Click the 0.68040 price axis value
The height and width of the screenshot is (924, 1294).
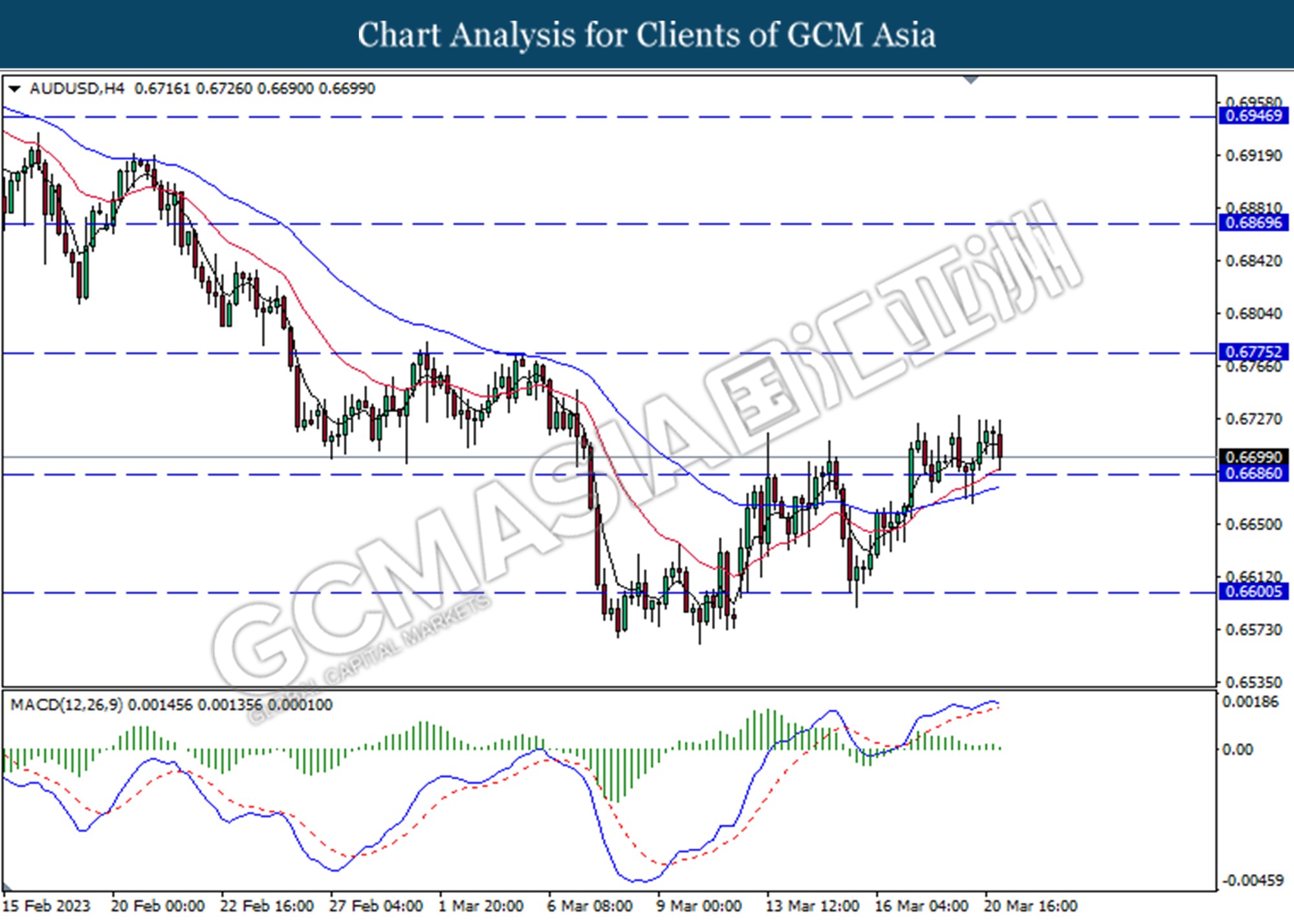1254,313
